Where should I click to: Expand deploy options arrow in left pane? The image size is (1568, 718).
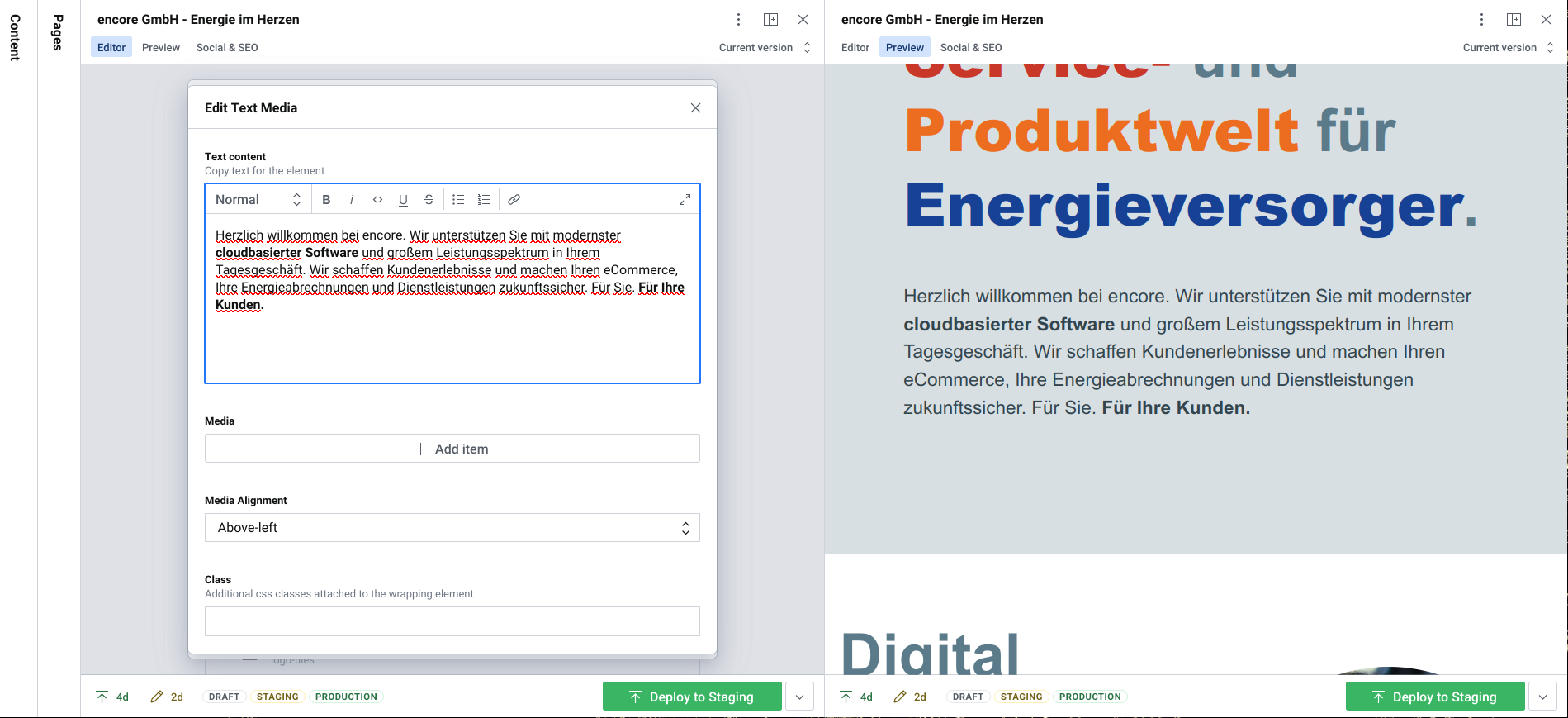[x=799, y=697]
